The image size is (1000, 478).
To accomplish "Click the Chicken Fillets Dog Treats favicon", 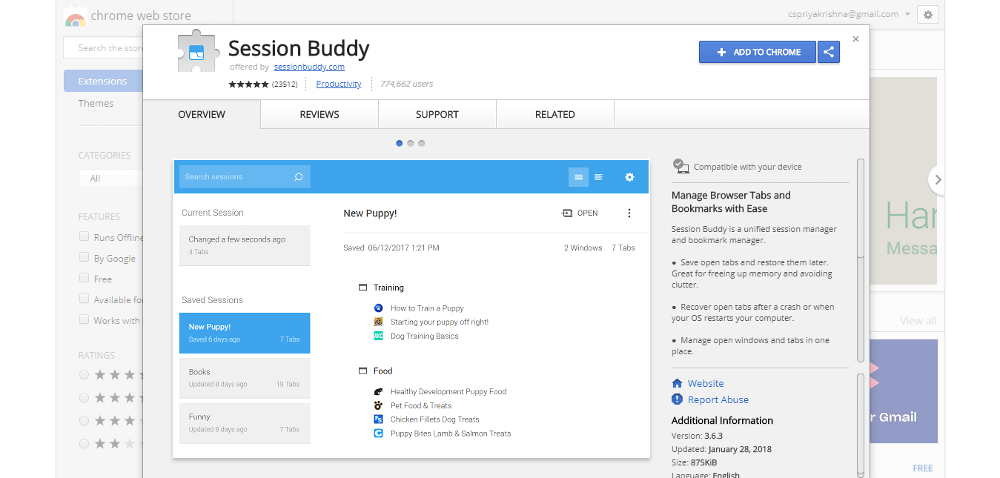I will click(378, 419).
